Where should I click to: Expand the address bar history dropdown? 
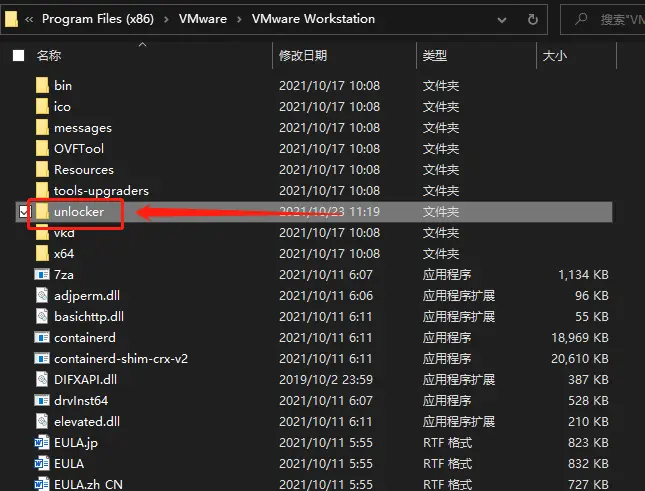[x=502, y=20]
